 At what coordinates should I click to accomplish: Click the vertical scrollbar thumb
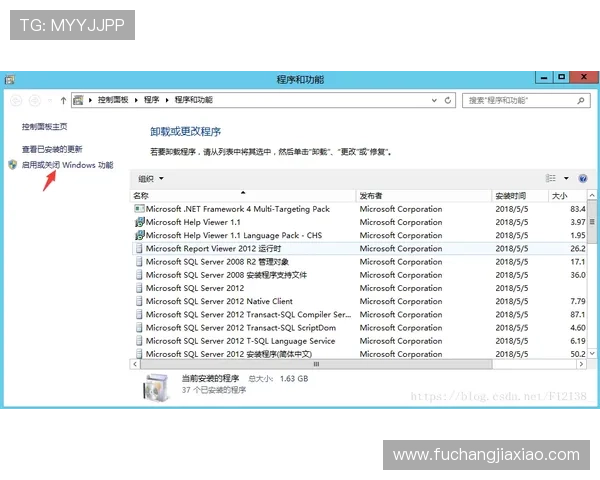click(592, 222)
